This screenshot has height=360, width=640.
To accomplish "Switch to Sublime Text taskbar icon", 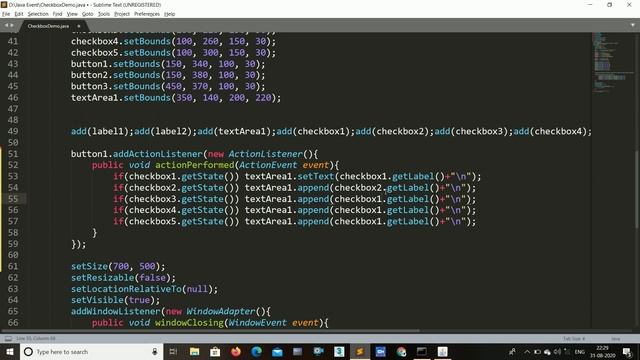I will point(360,351).
